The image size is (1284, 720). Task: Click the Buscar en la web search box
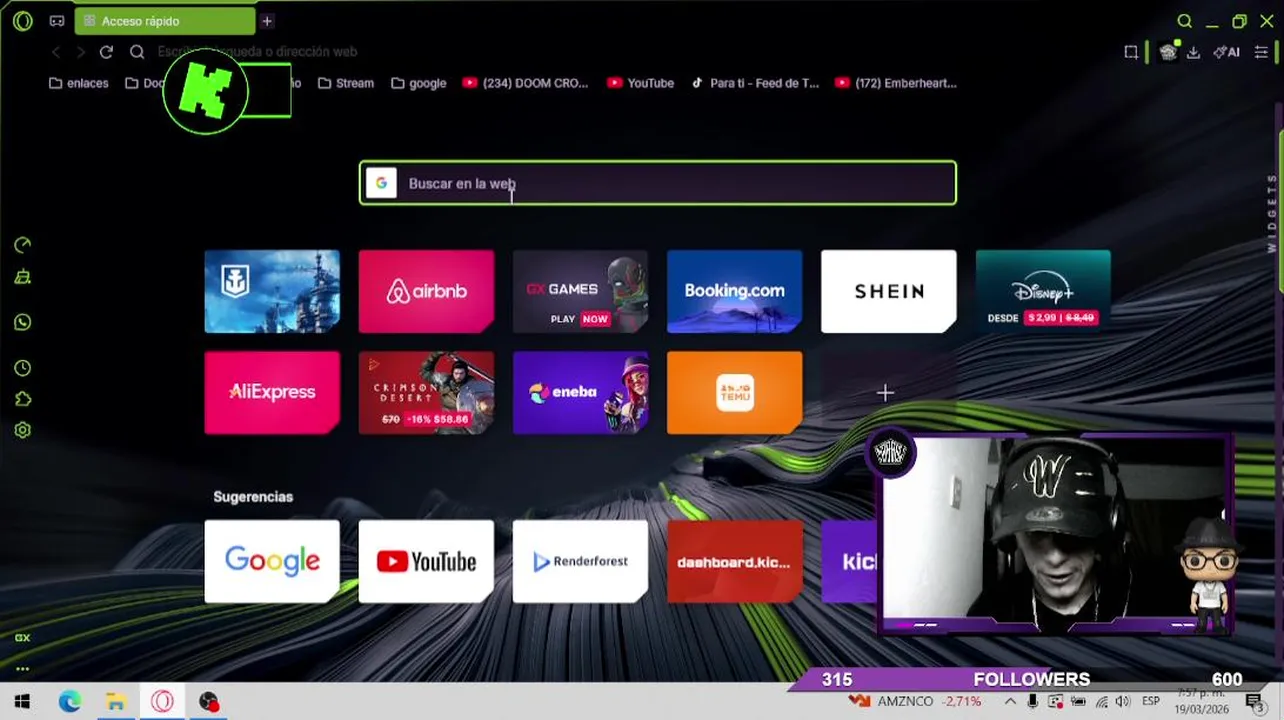point(657,183)
